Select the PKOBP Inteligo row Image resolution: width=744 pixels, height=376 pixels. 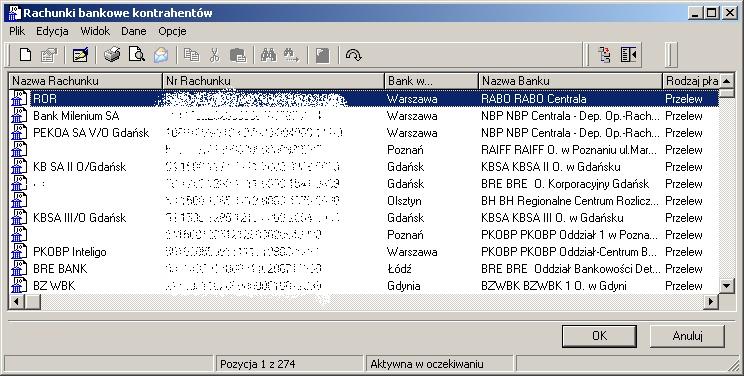click(x=364, y=252)
